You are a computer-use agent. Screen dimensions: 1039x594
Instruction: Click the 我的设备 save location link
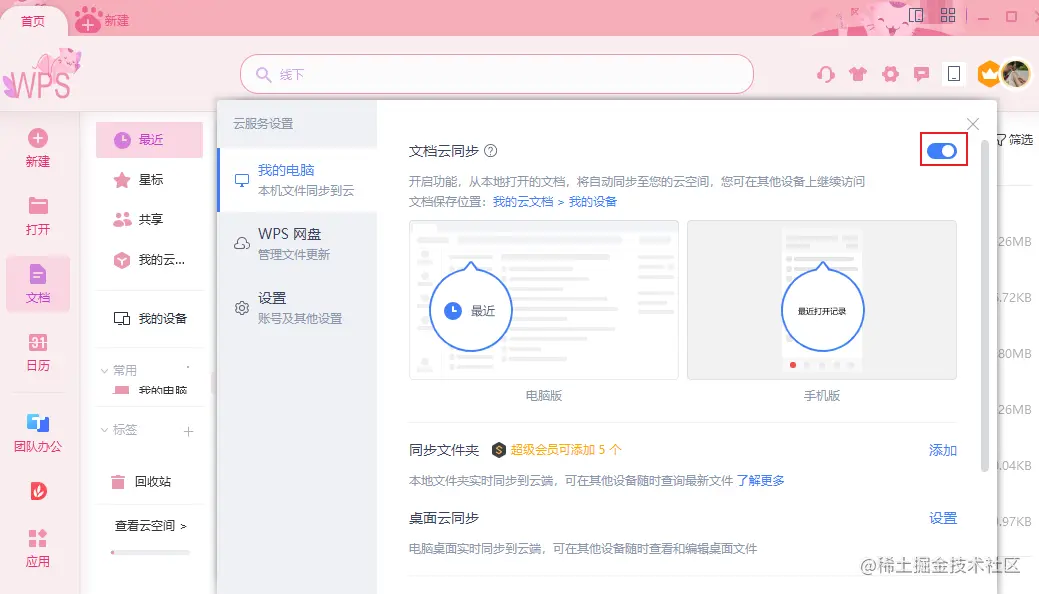click(592, 202)
